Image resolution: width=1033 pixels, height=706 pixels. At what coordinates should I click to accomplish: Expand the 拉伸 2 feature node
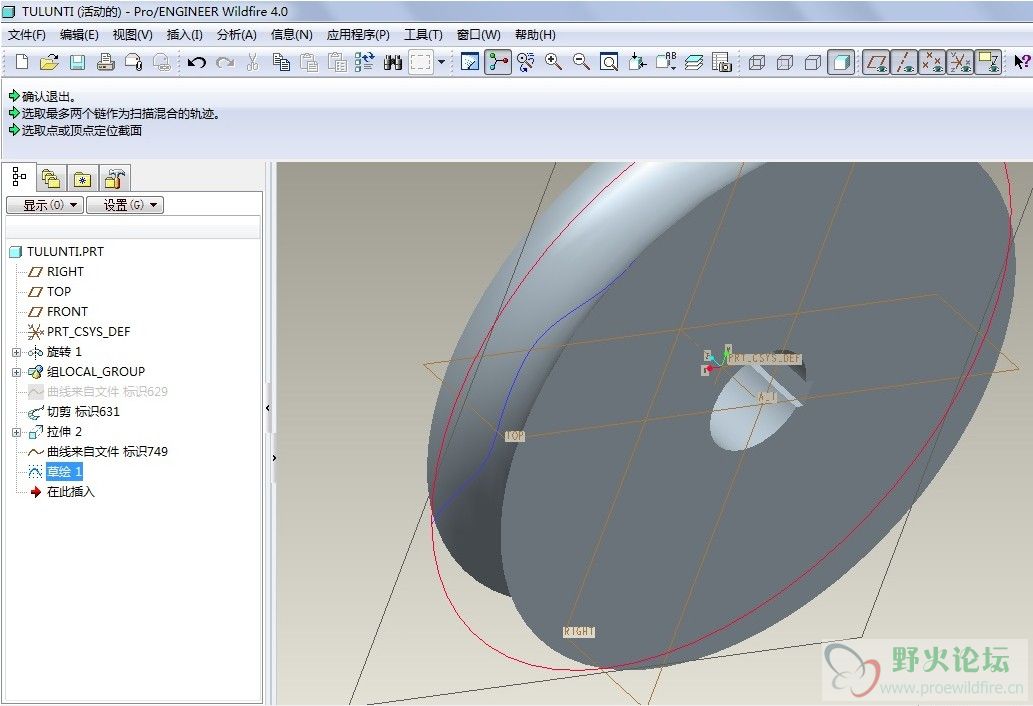click(x=16, y=432)
